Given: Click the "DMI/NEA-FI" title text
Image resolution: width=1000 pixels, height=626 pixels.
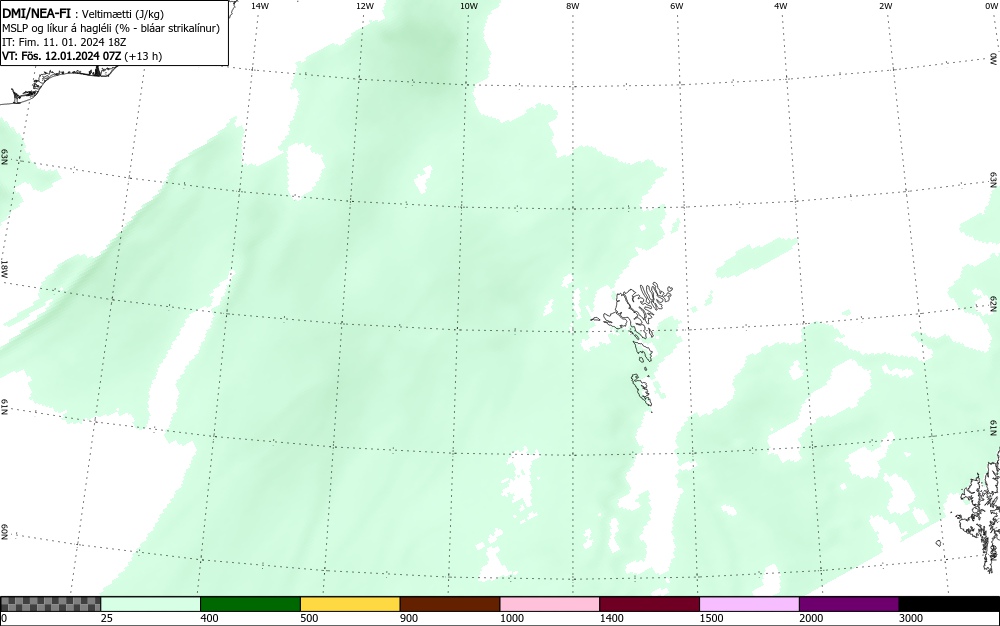Looking at the screenshot, I should click(x=36, y=13).
